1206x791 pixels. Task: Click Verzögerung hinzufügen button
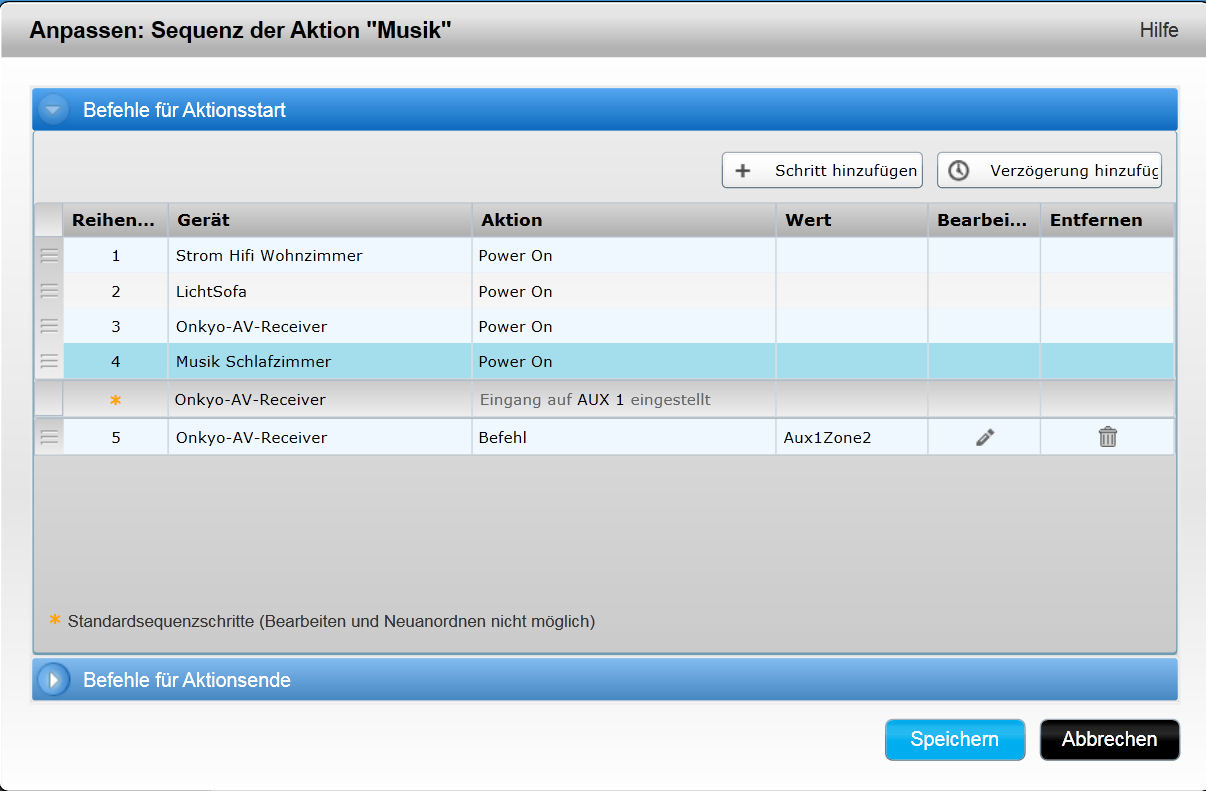point(1049,170)
